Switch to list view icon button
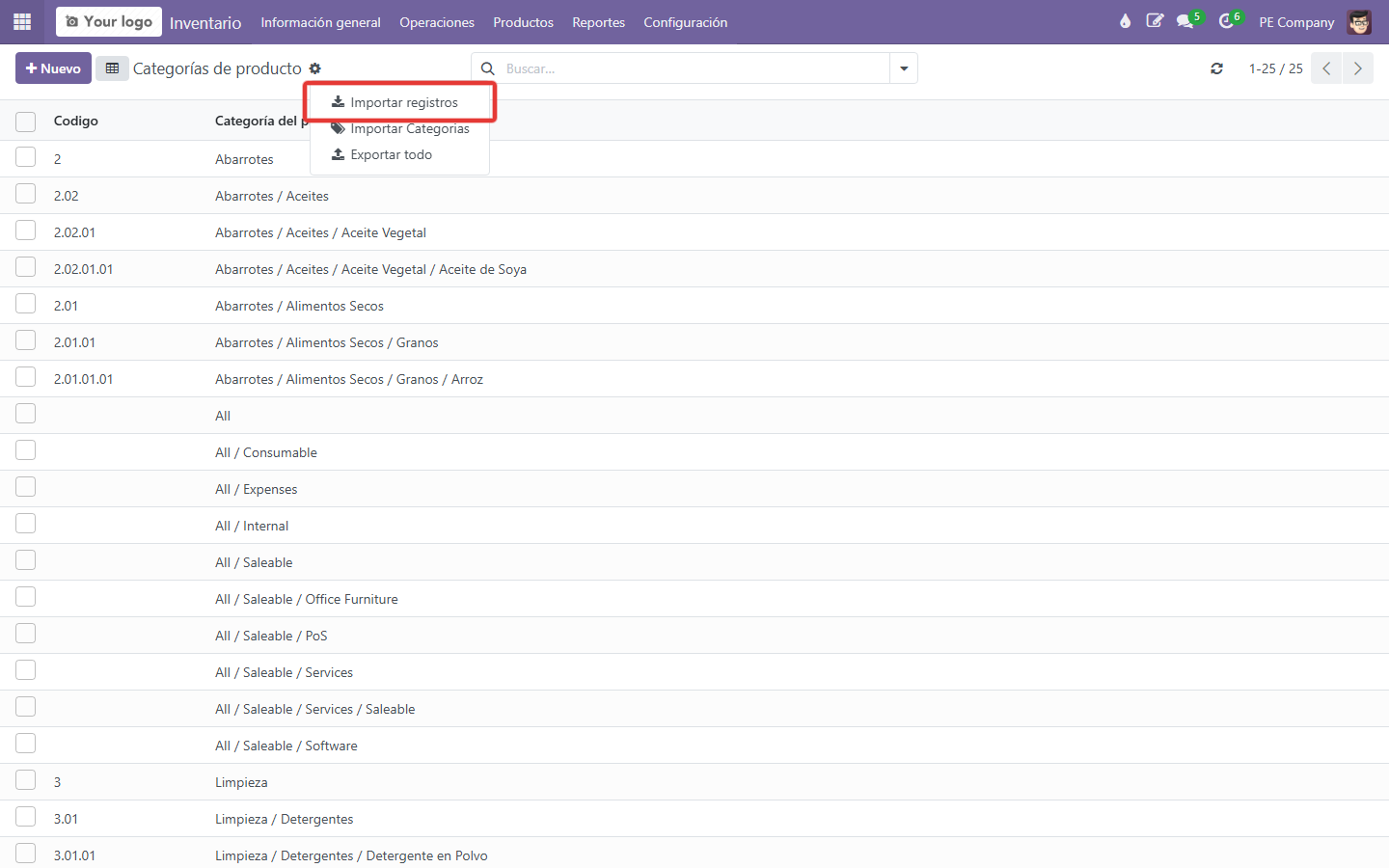Image resolution: width=1389 pixels, height=868 pixels. point(112,68)
